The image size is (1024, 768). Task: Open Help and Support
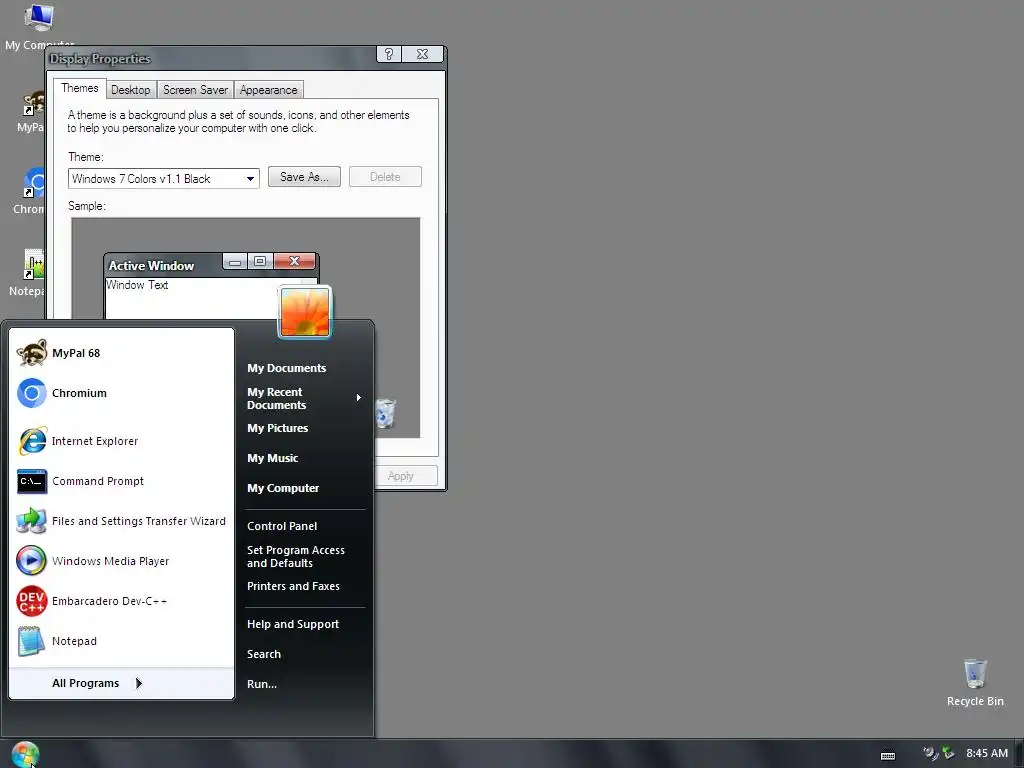tap(293, 624)
